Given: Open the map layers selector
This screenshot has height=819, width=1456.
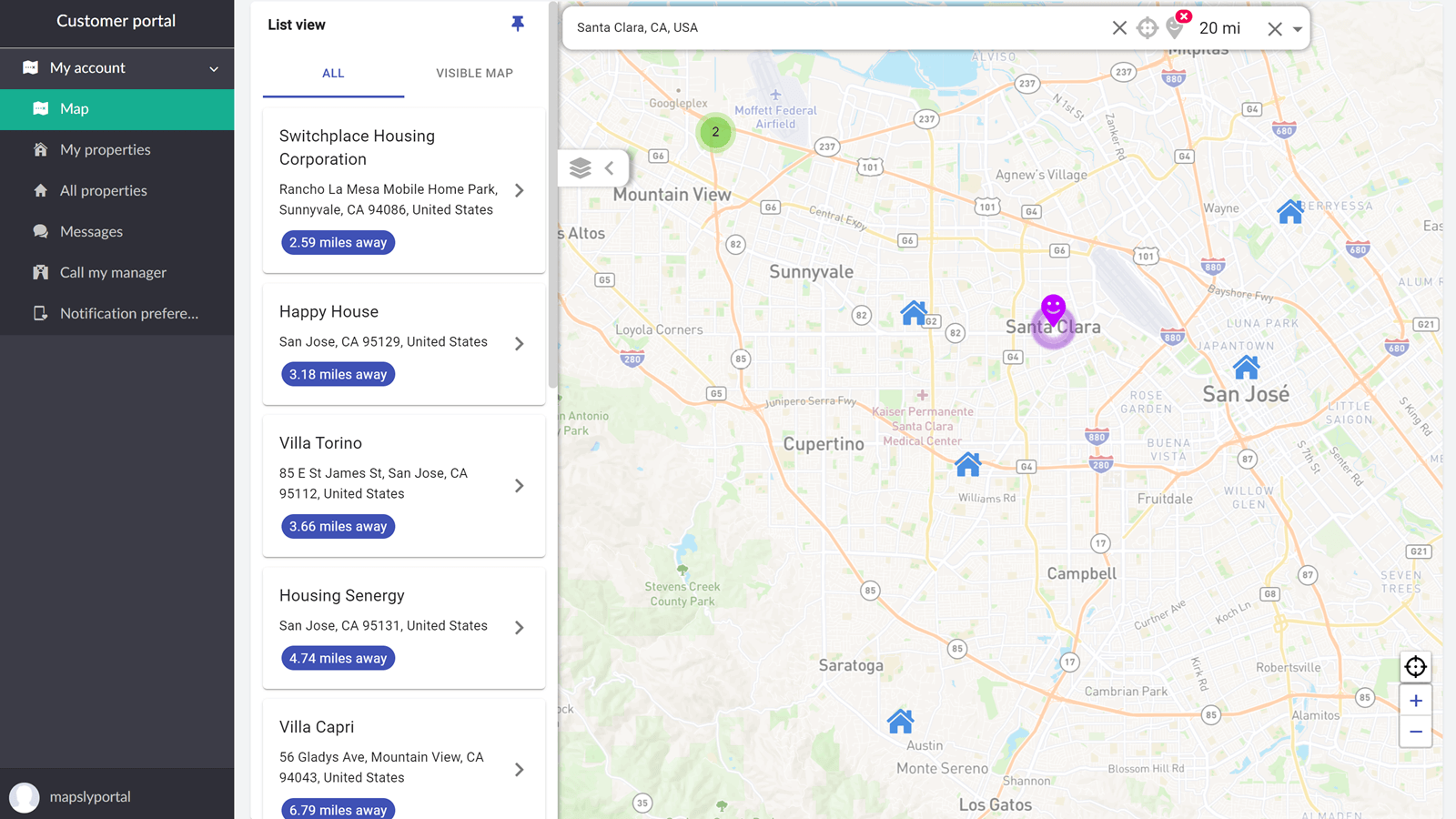Looking at the screenshot, I should [578, 167].
